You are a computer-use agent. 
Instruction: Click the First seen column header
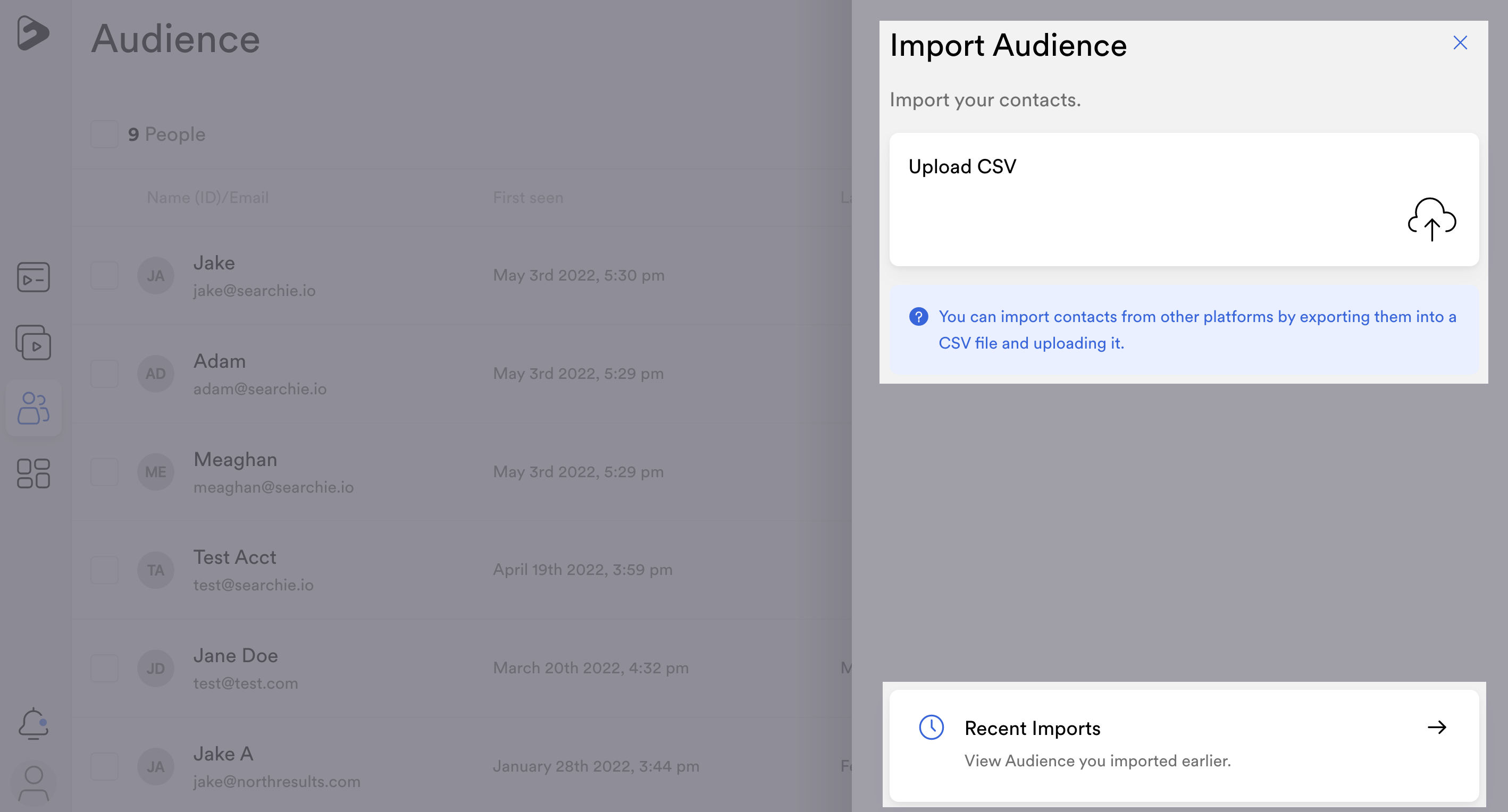[x=528, y=198]
